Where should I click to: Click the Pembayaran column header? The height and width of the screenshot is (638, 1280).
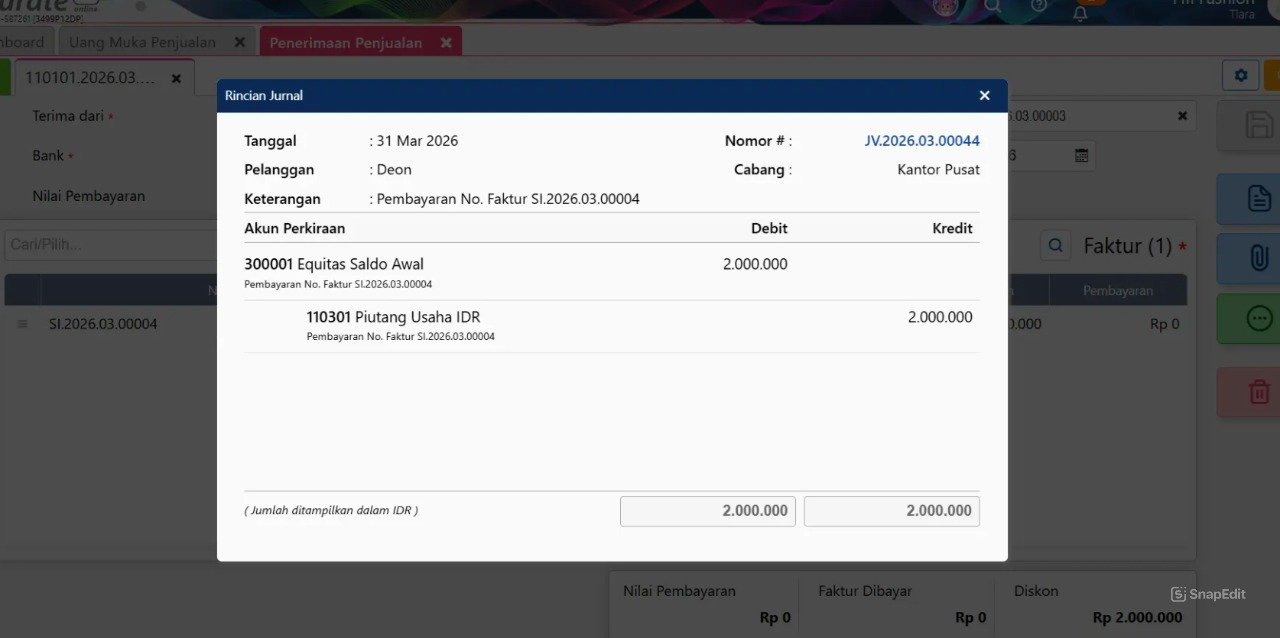pyautogui.click(x=1117, y=291)
